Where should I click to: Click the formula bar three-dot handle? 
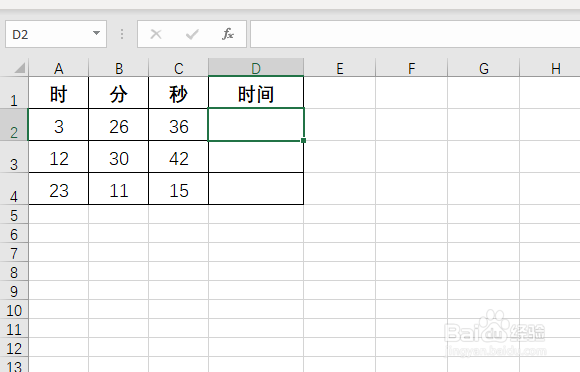point(122,34)
